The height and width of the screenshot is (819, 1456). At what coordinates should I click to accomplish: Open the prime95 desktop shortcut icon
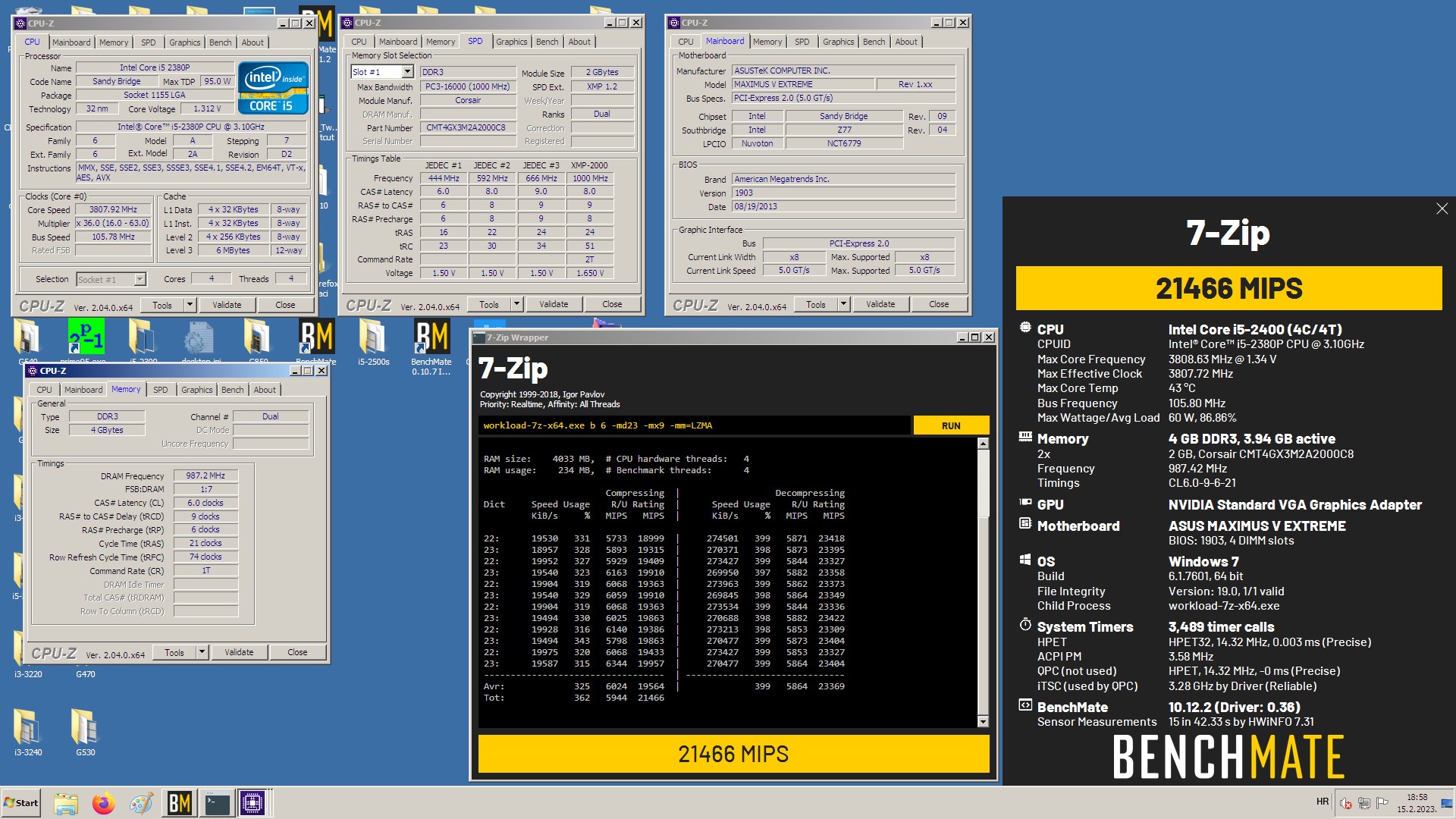tap(86, 337)
